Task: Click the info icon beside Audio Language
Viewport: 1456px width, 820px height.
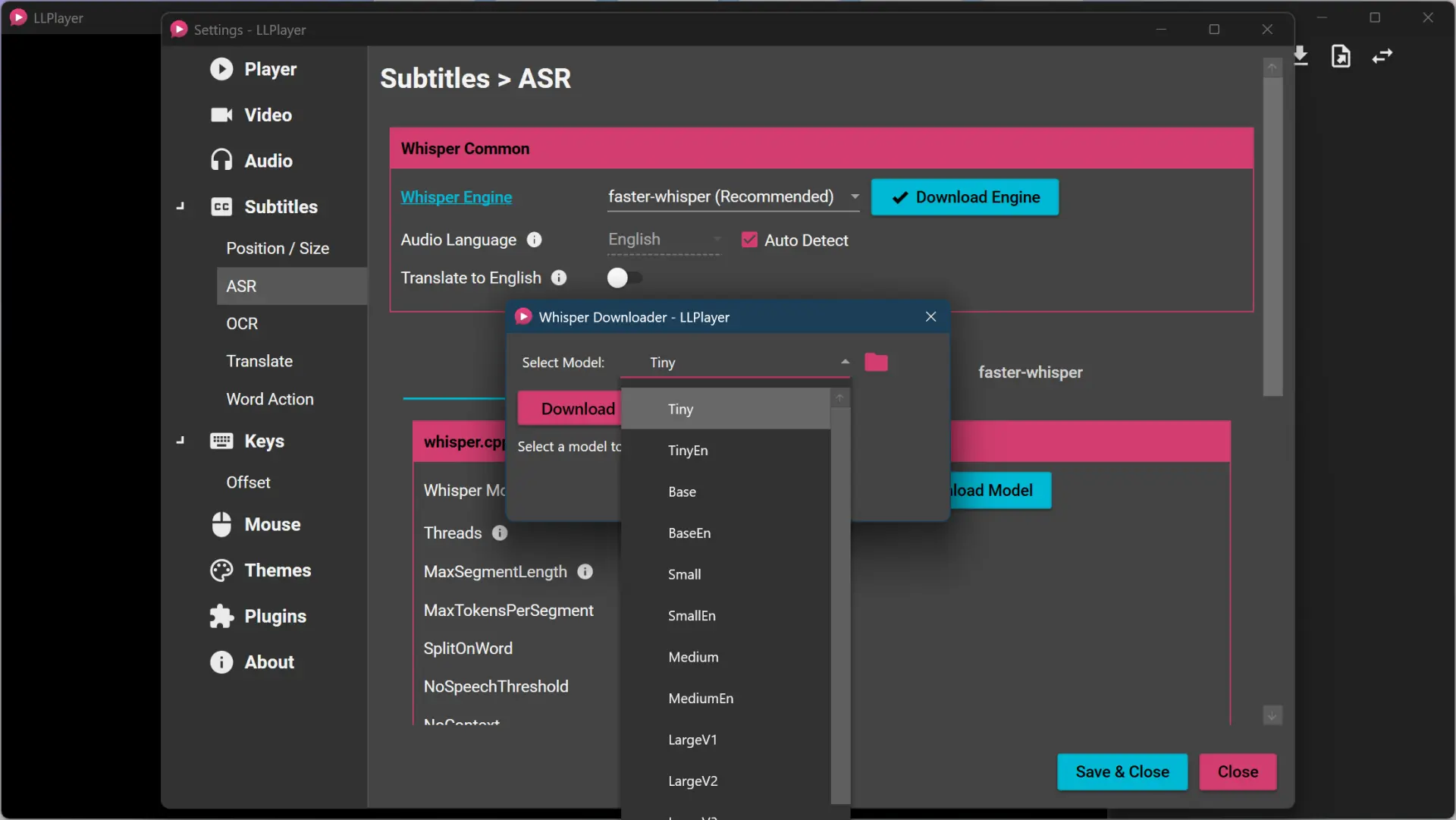Action: click(535, 240)
